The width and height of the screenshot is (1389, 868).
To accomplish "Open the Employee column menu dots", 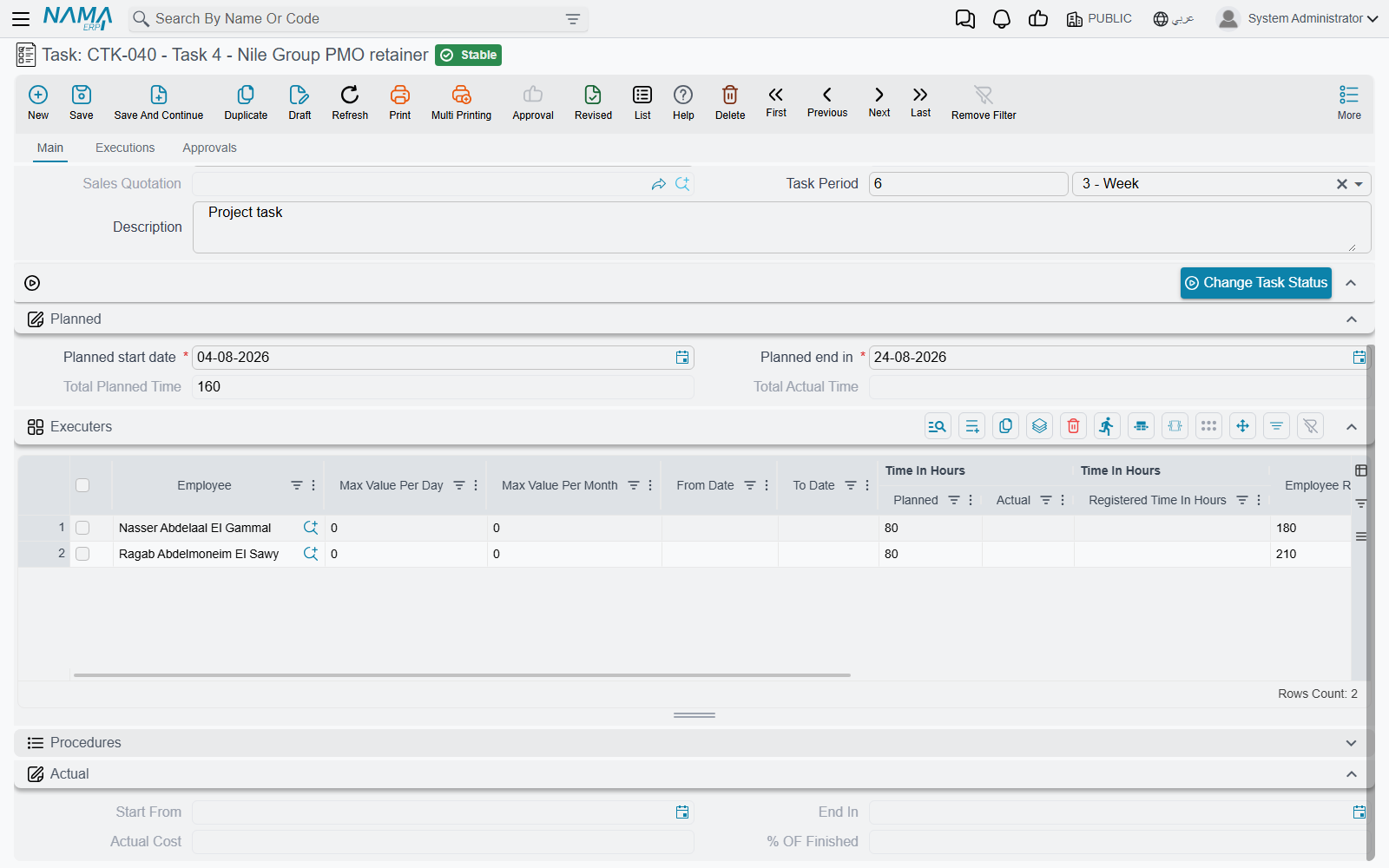I will pos(313,485).
